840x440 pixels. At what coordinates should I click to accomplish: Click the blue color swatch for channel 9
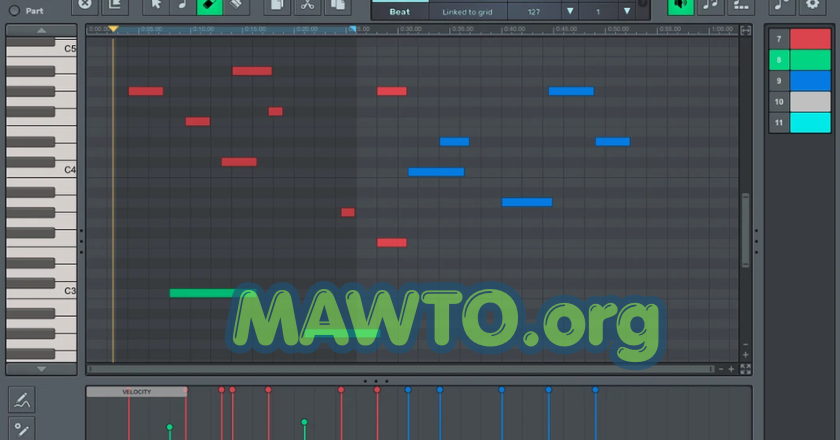pos(810,81)
